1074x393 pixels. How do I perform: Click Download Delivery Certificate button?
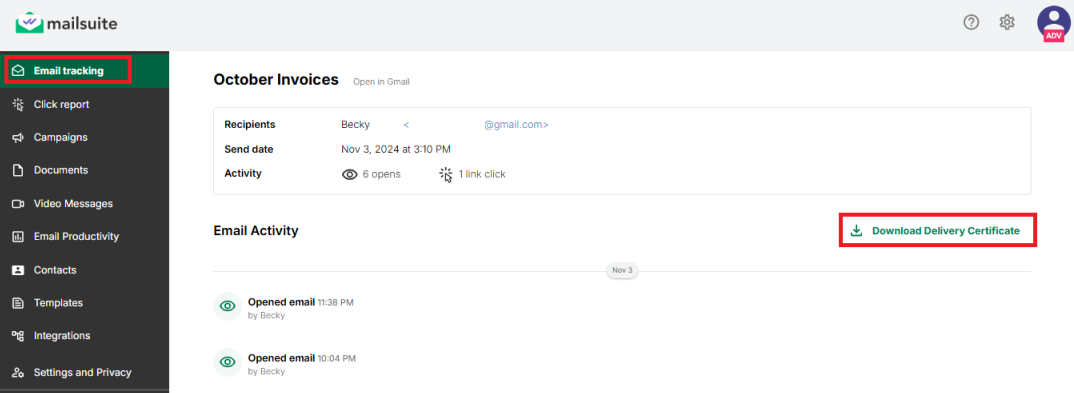938,231
